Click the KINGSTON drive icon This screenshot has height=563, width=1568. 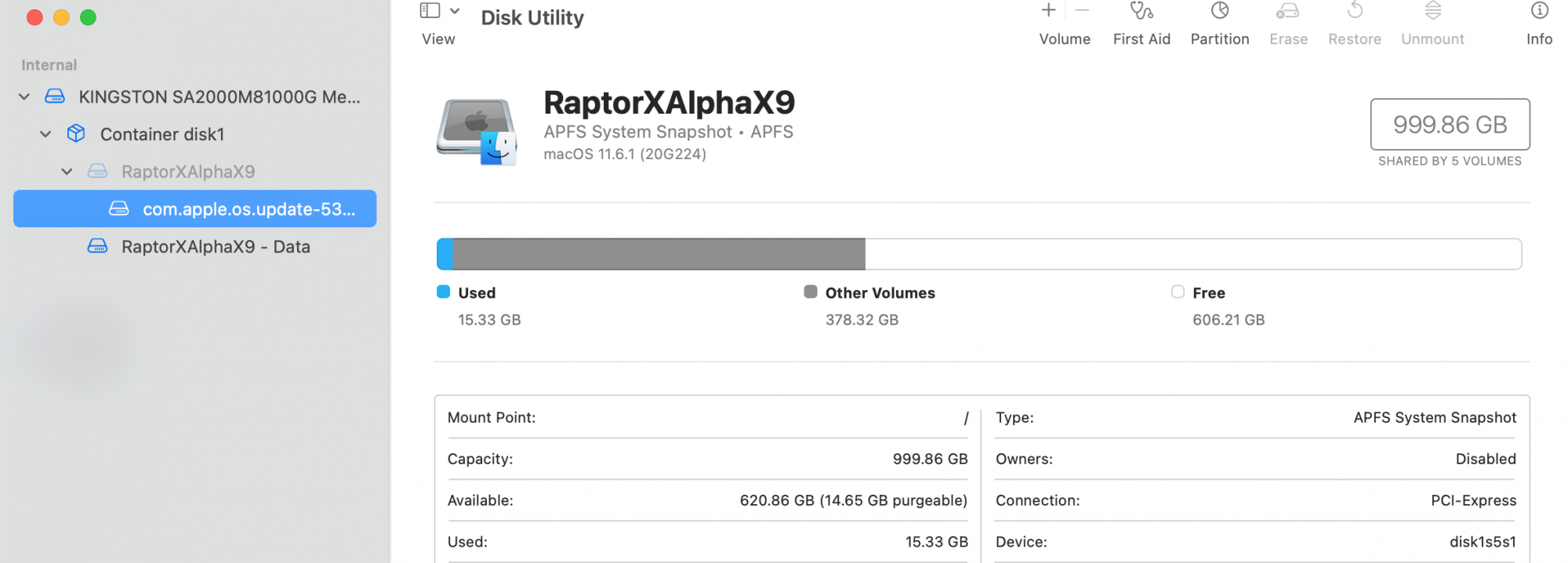pos(55,96)
